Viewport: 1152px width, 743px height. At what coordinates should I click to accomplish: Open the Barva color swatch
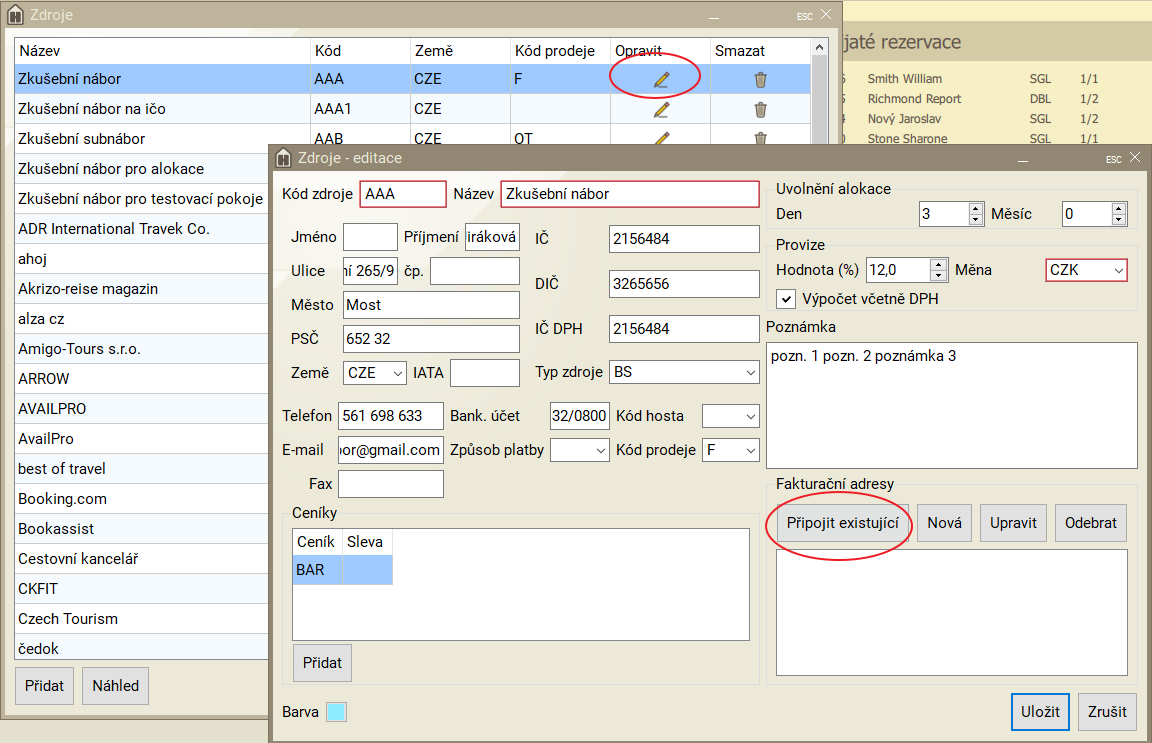click(336, 712)
